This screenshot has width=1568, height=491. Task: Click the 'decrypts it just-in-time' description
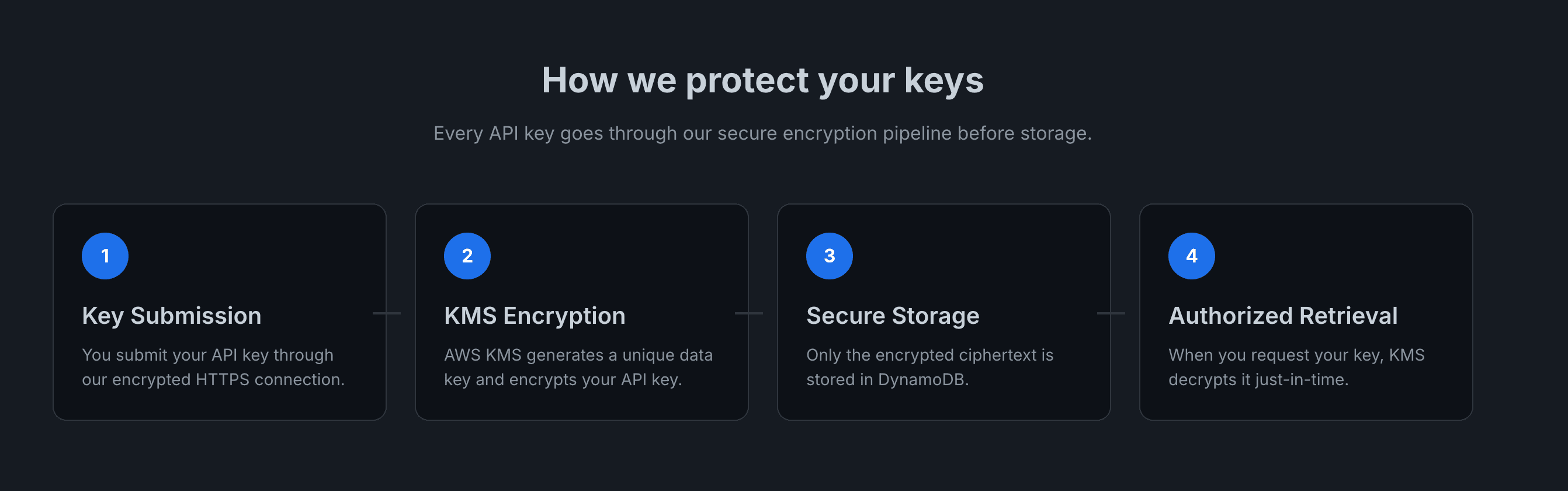tap(1296, 367)
